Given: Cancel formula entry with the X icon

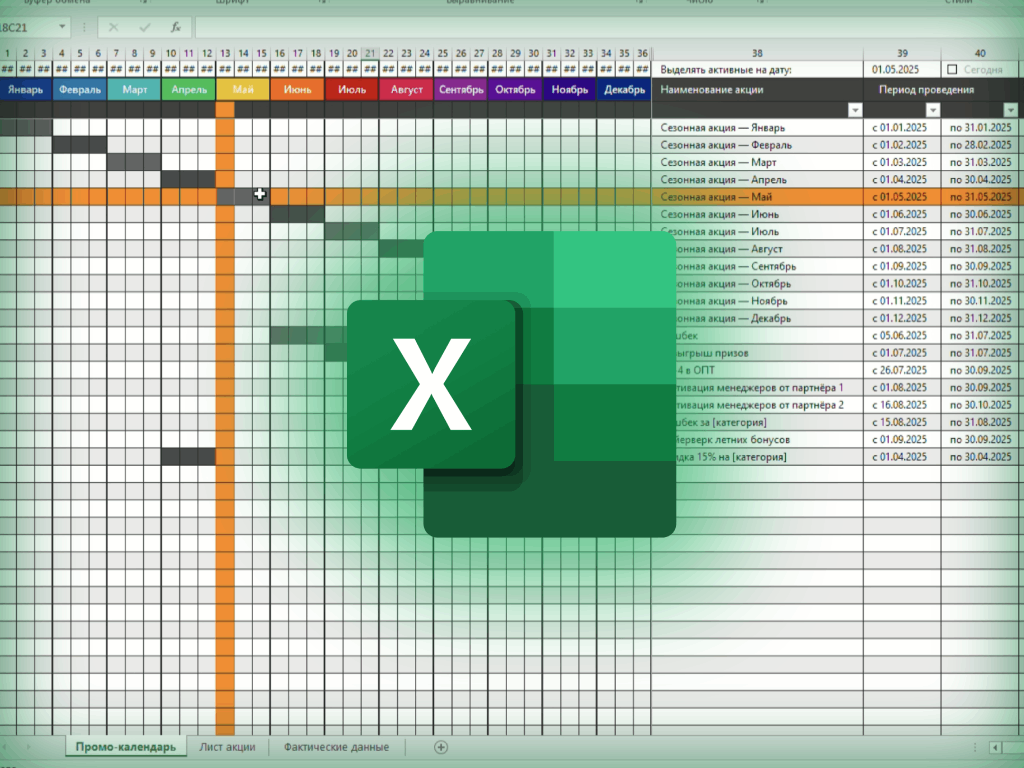Looking at the screenshot, I should [114, 27].
